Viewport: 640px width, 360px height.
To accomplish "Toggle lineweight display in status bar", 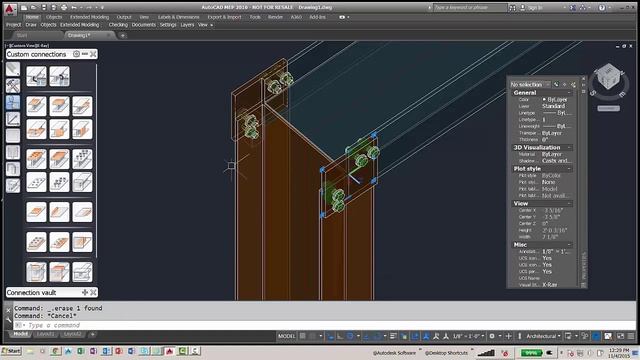I will pos(393,336).
